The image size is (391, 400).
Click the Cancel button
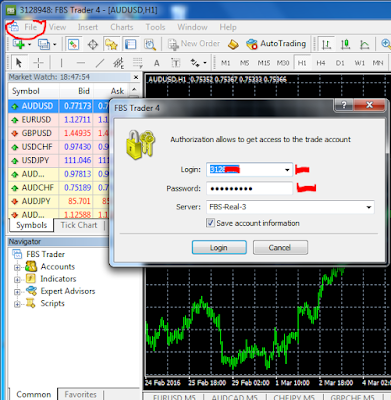pyautogui.click(x=280, y=248)
